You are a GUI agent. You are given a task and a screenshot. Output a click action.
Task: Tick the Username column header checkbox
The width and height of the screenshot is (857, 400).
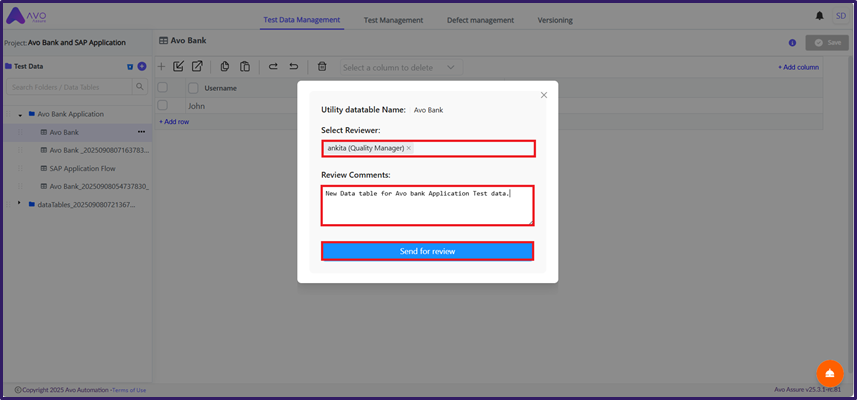pos(193,88)
